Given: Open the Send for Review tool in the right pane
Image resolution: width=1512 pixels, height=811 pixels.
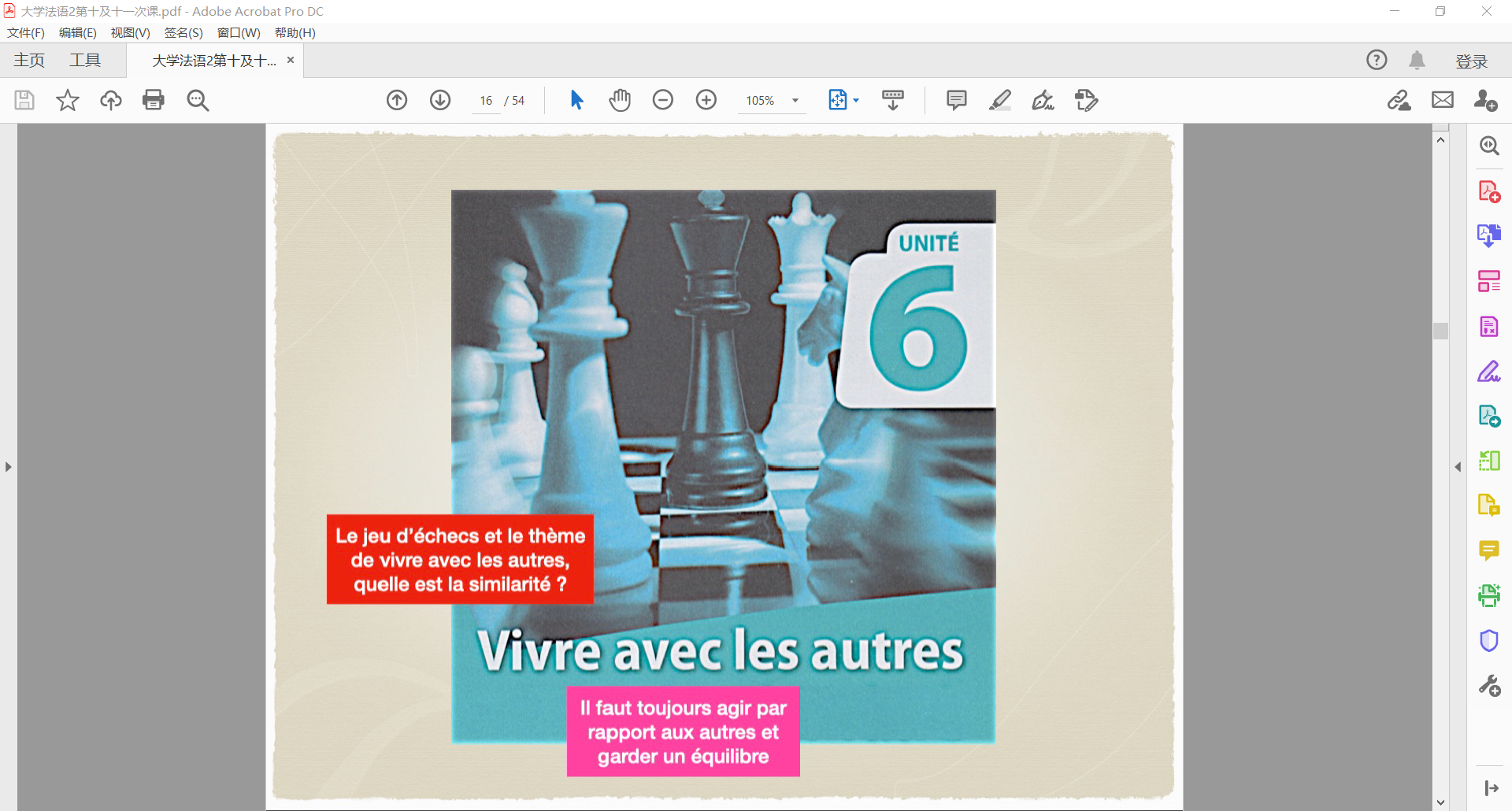Looking at the screenshot, I should tap(1489, 416).
